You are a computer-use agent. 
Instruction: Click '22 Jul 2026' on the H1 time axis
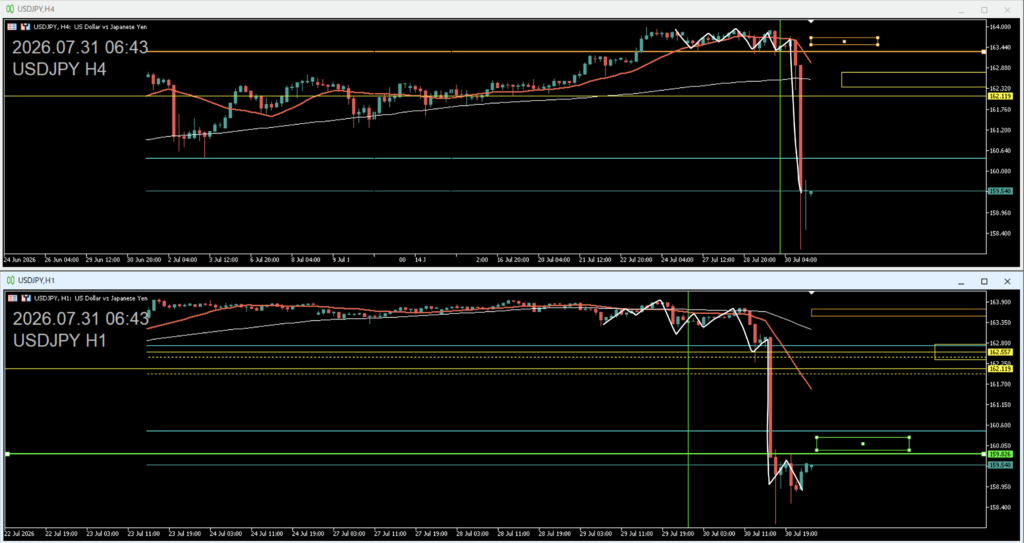pos(20,533)
